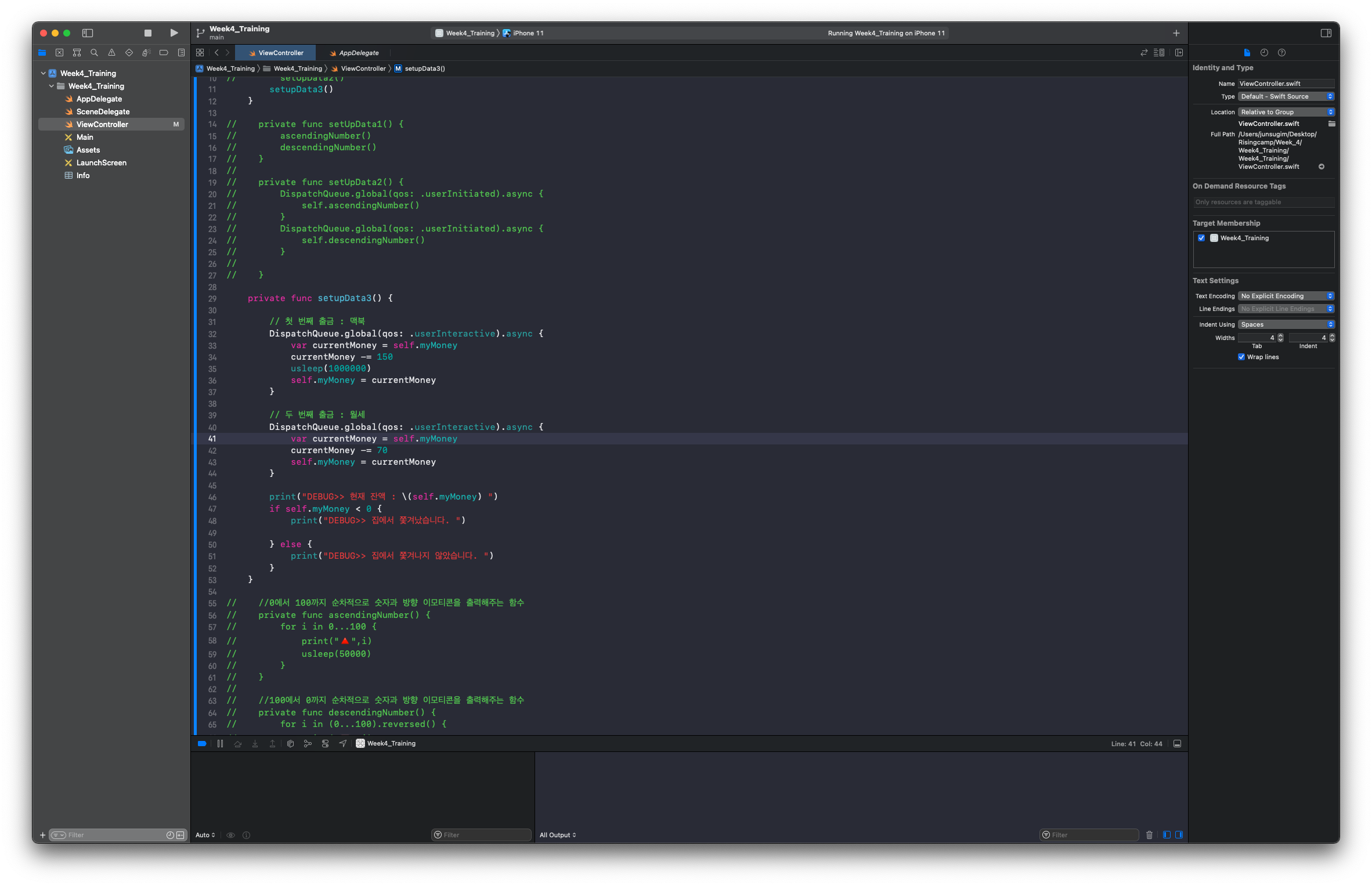The height and width of the screenshot is (886, 1372).
Task: Click the Tab width stepper
Action: [1280, 338]
